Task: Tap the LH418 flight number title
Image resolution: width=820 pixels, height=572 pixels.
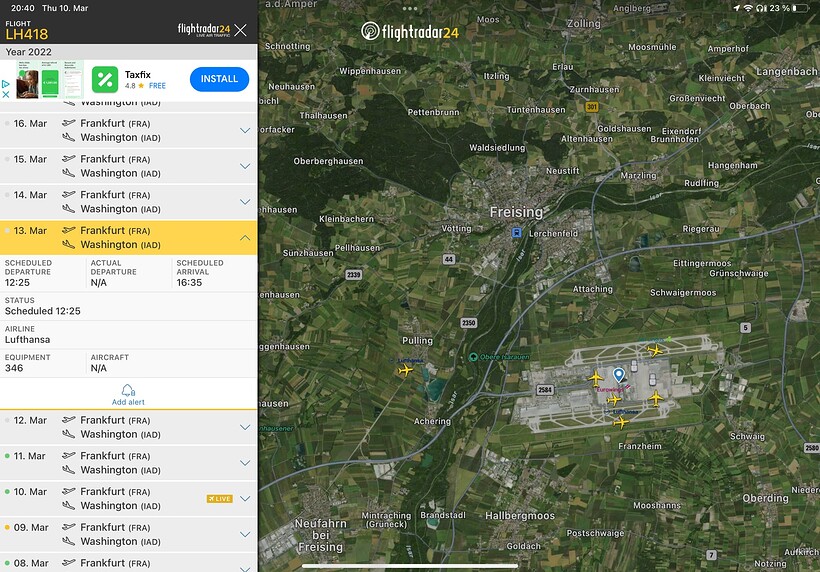Action: [27, 35]
